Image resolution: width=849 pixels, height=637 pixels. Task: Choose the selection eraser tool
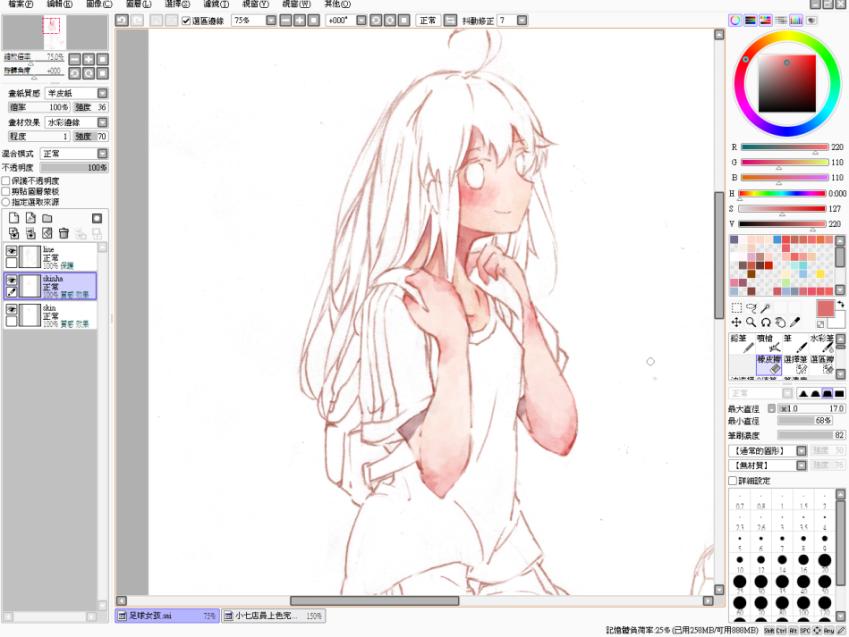(x=822, y=364)
